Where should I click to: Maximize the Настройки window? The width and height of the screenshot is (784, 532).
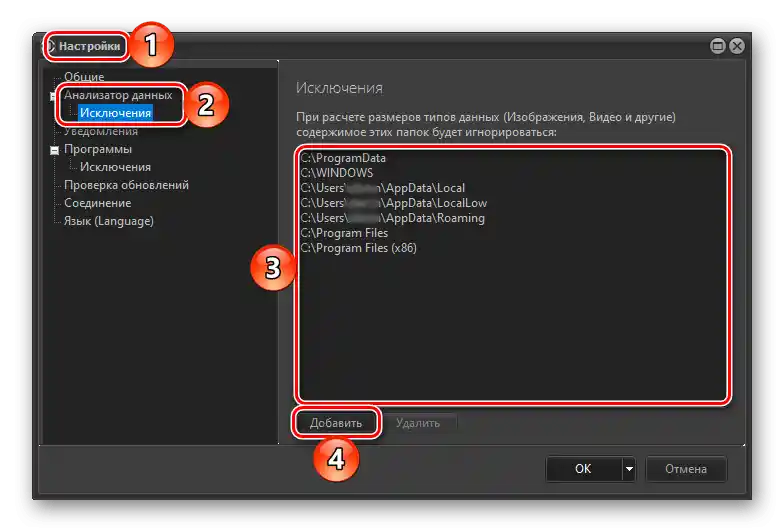tap(718, 46)
